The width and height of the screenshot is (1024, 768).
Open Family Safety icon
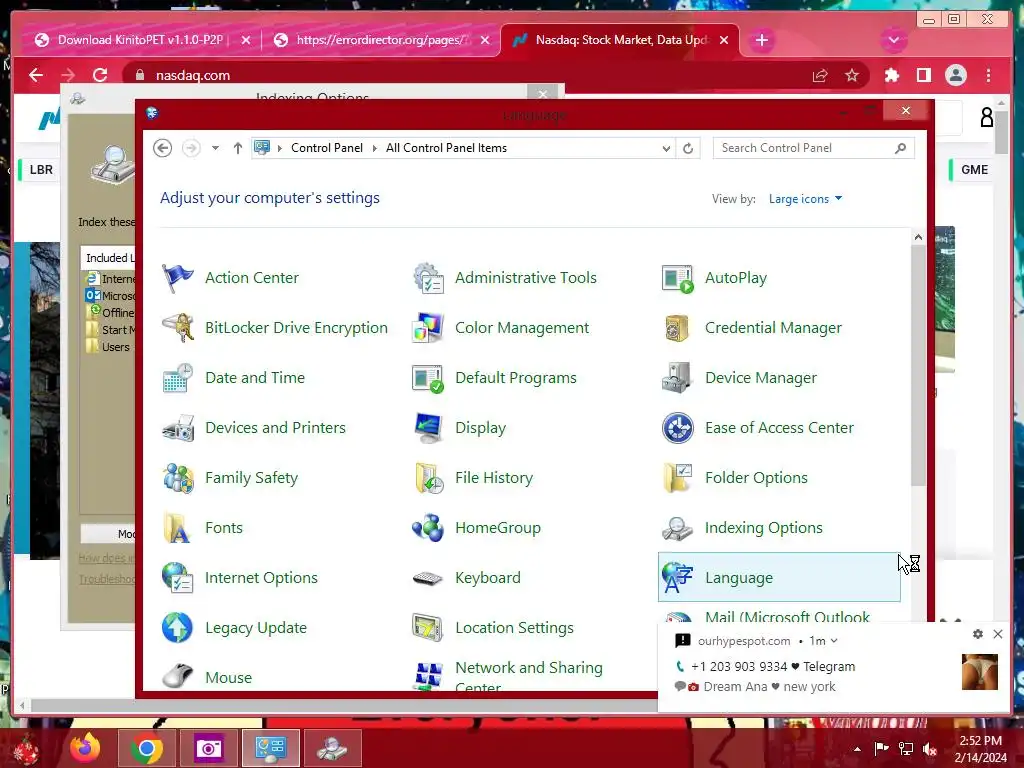tap(178, 478)
